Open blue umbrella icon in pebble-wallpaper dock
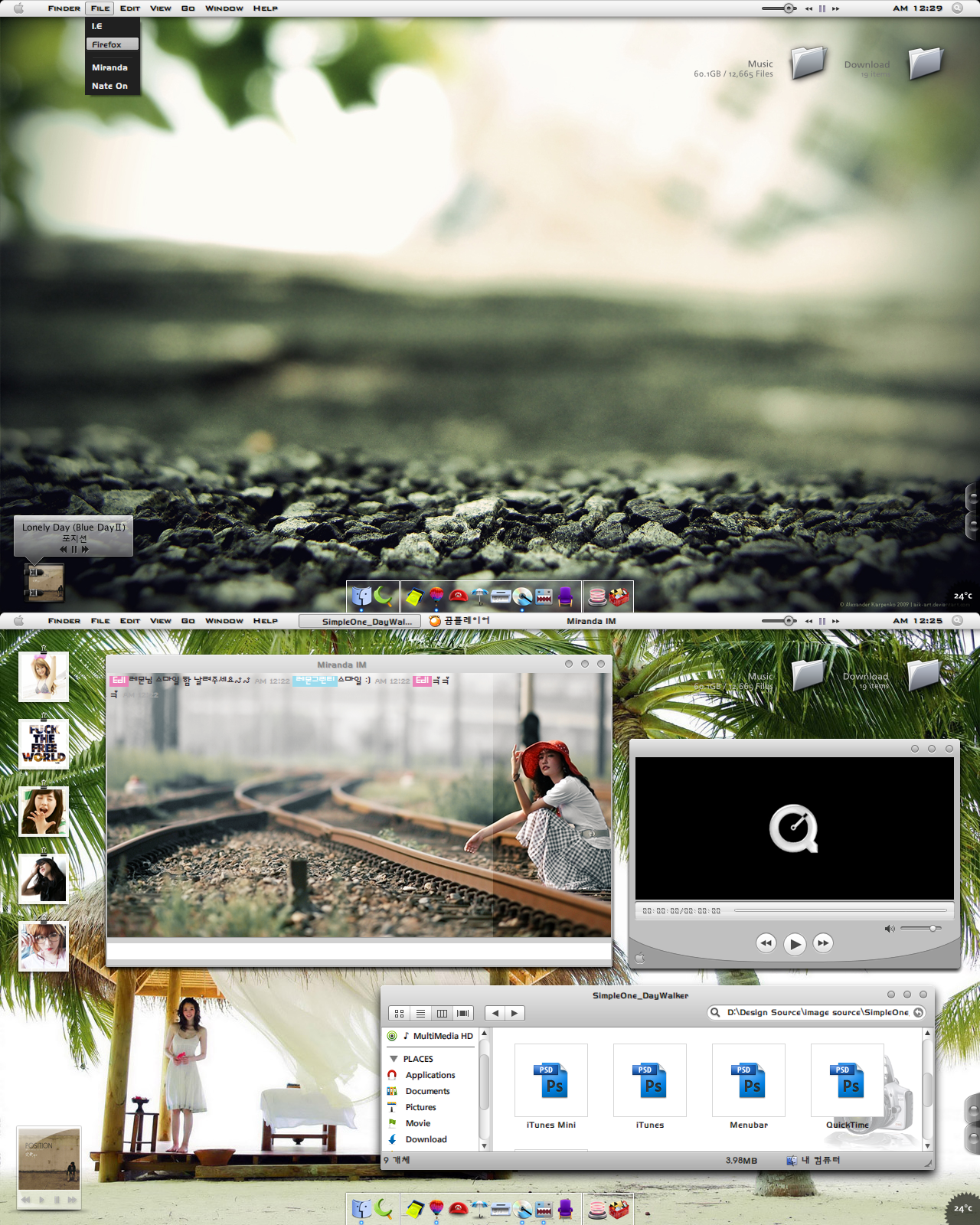 [x=479, y=596]
